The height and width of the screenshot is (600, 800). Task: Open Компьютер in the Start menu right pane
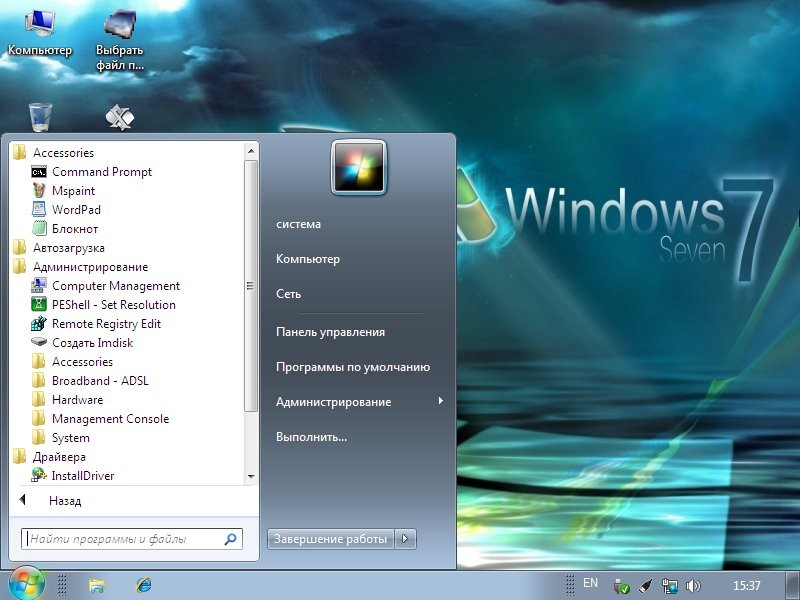(308, 259)
